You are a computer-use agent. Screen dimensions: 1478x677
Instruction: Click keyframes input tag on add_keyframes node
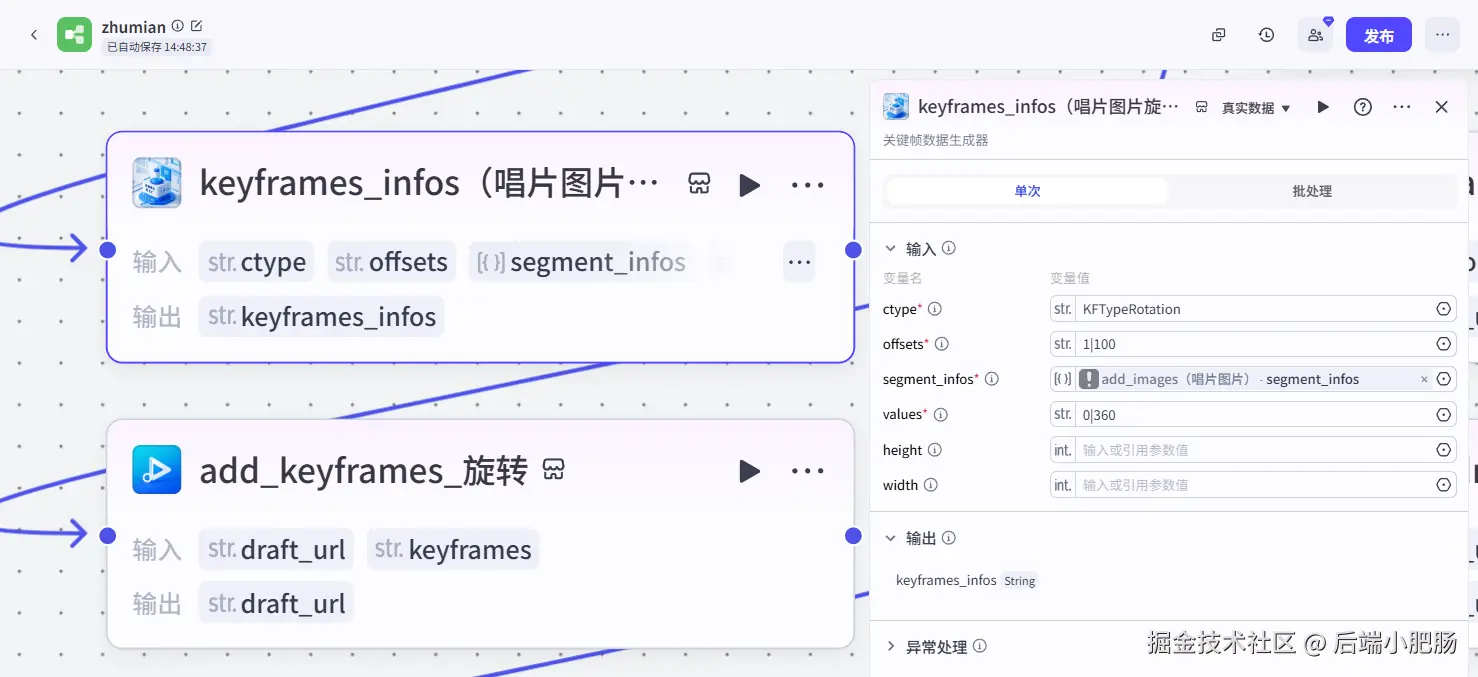(453, 549)
